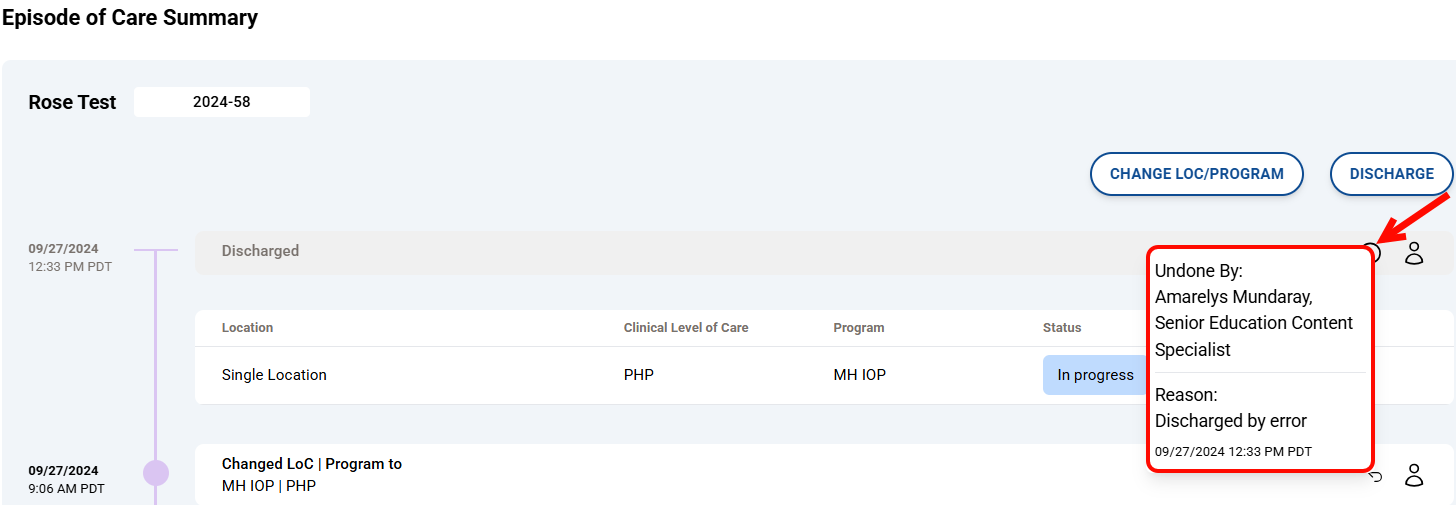The height and width of the screenshot is (505, 1456).
Task: Click the undo icon on Changed LoC row
Action: click(1375, 476)
